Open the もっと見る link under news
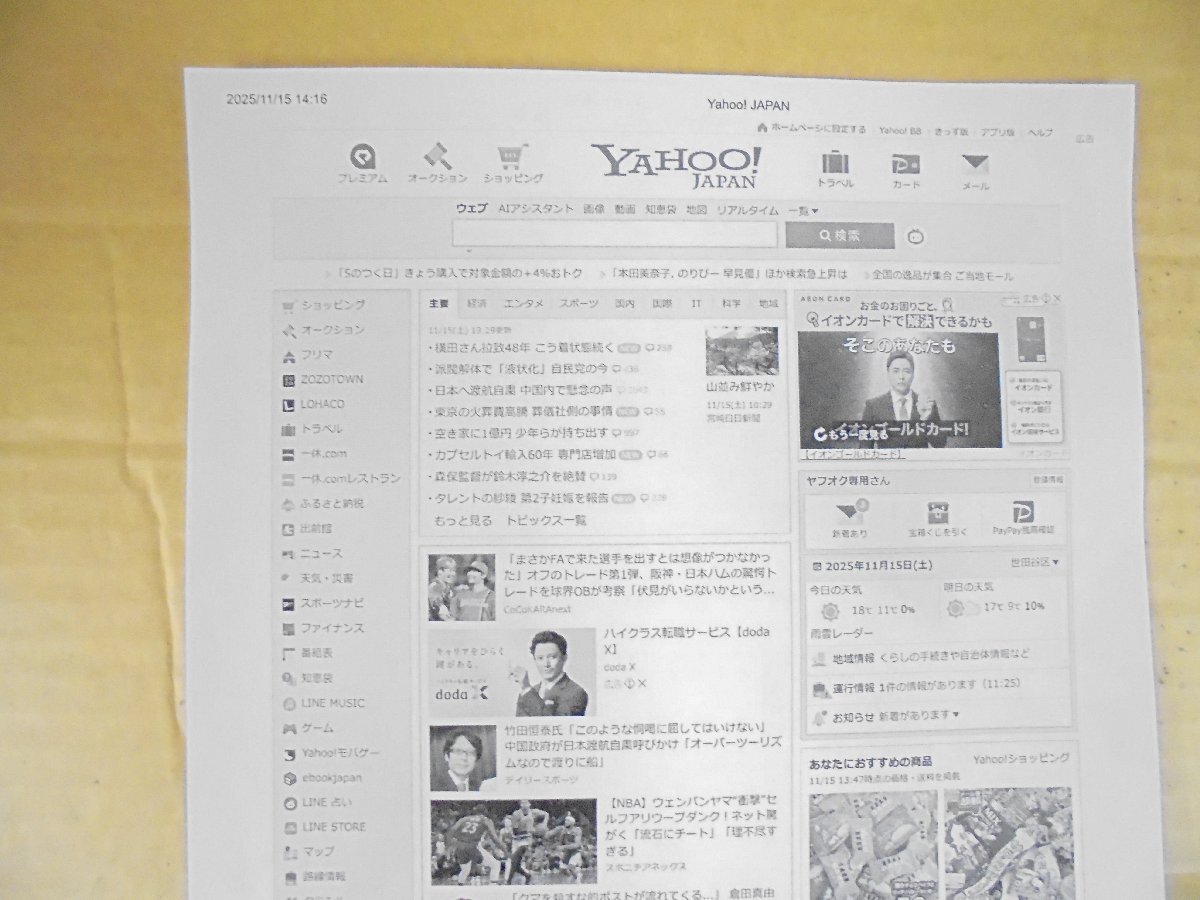 463,521
